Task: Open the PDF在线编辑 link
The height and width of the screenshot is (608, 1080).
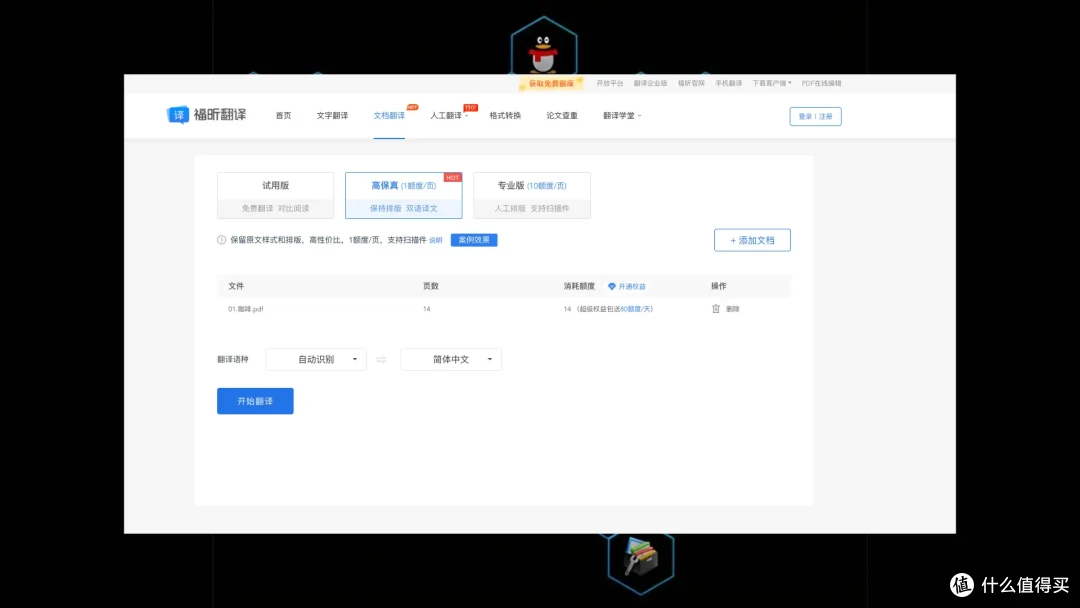Action: click(x=821, y=83)
